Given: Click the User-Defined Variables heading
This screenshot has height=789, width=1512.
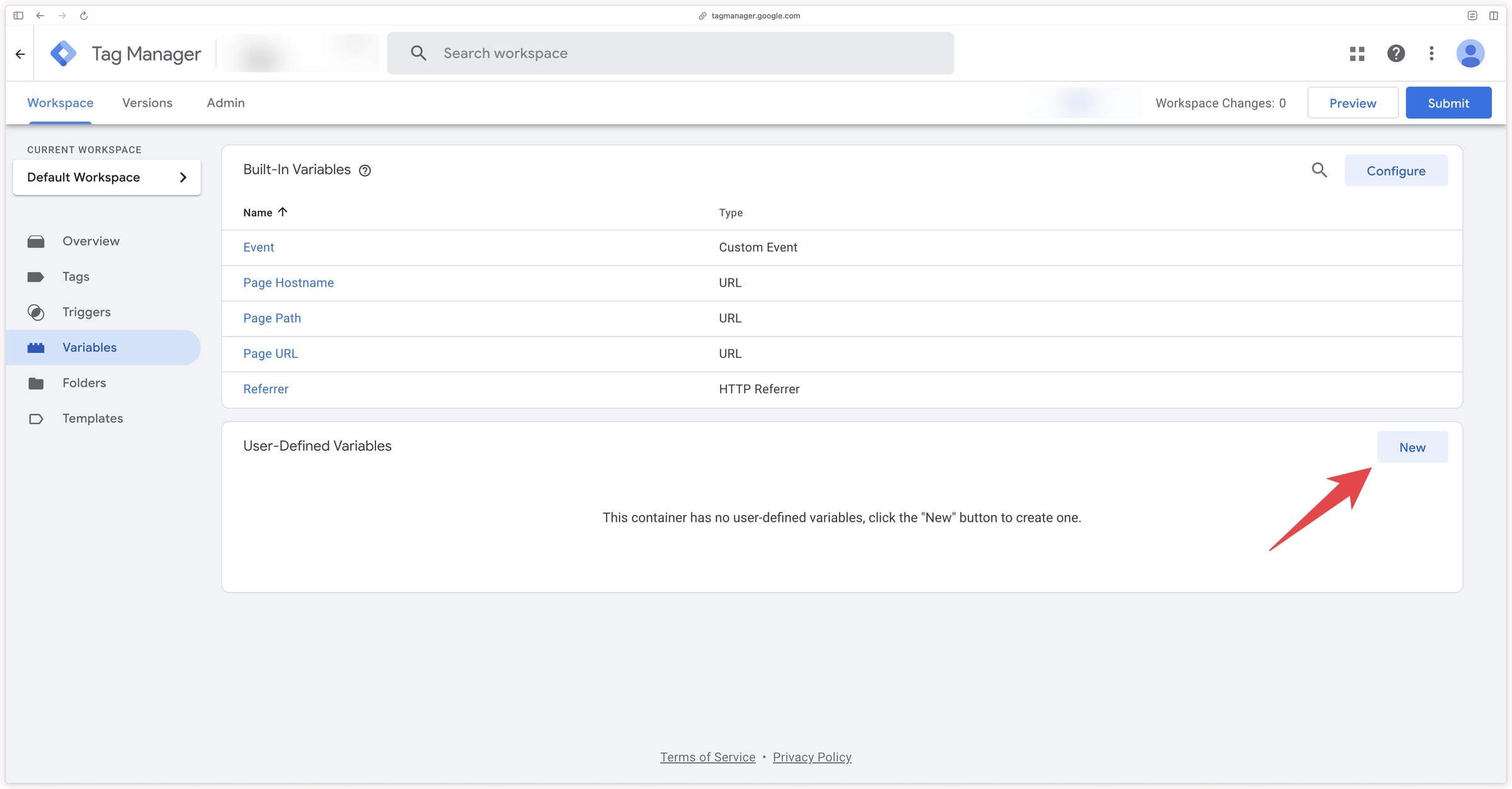Looking at the screenshot, I should click(x=318, y=446).
